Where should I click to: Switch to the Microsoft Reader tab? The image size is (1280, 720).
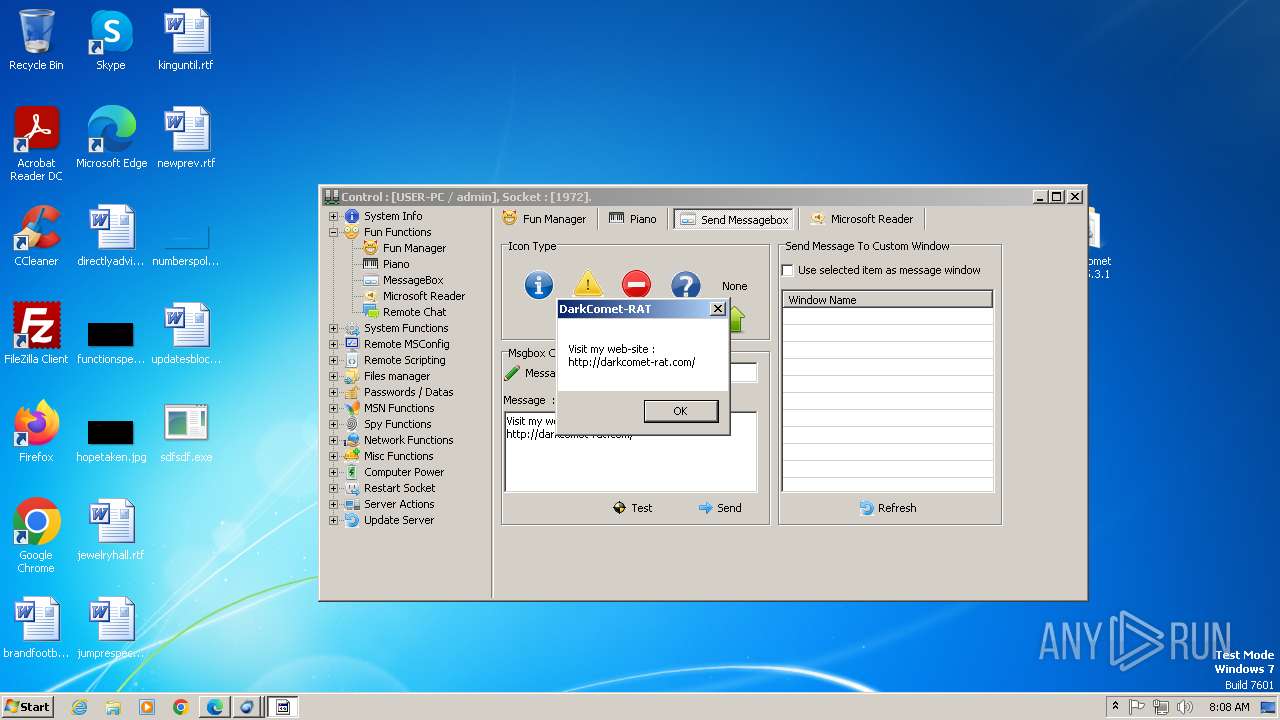[862, 219]
